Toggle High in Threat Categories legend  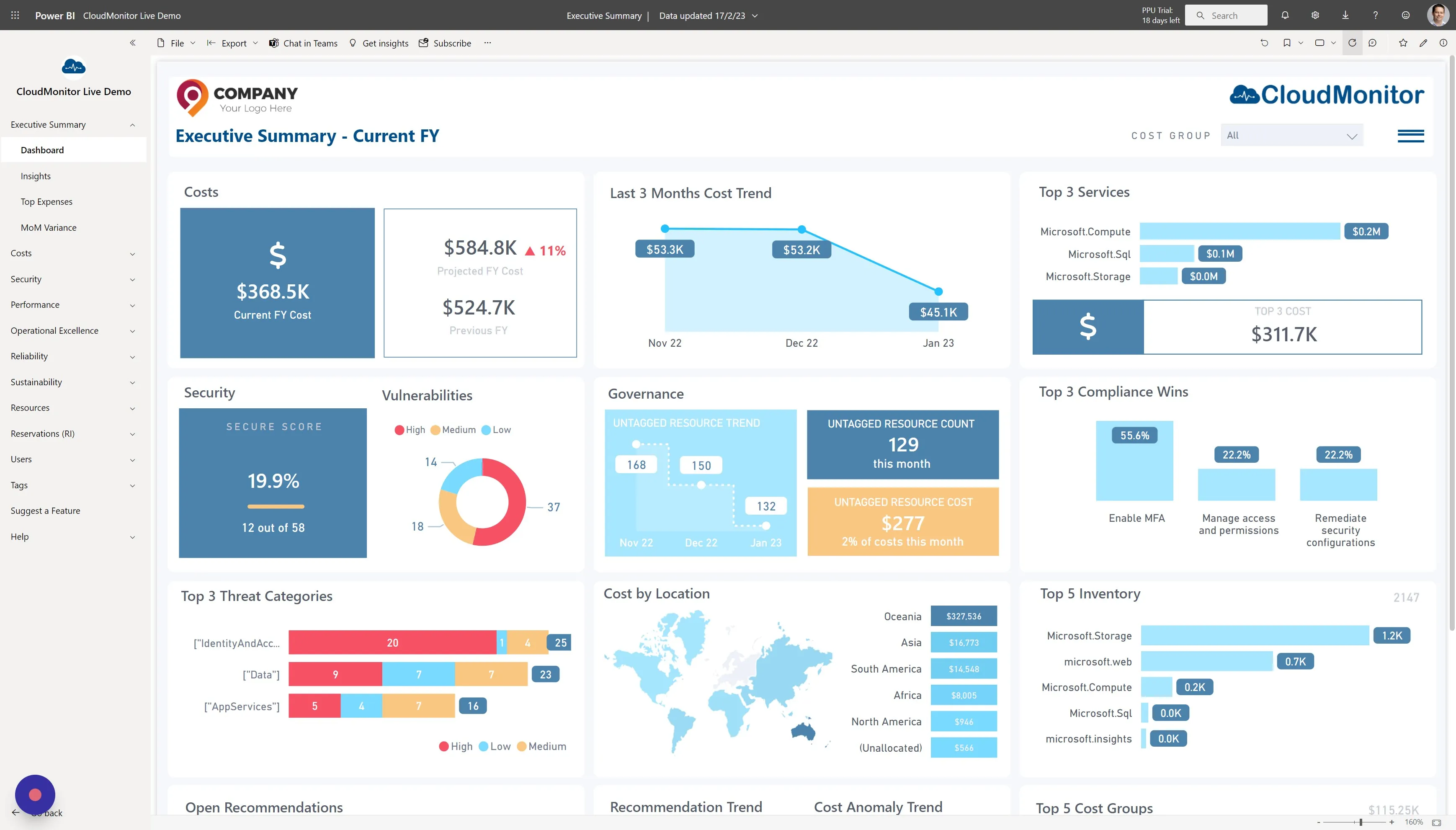(456, 746)
